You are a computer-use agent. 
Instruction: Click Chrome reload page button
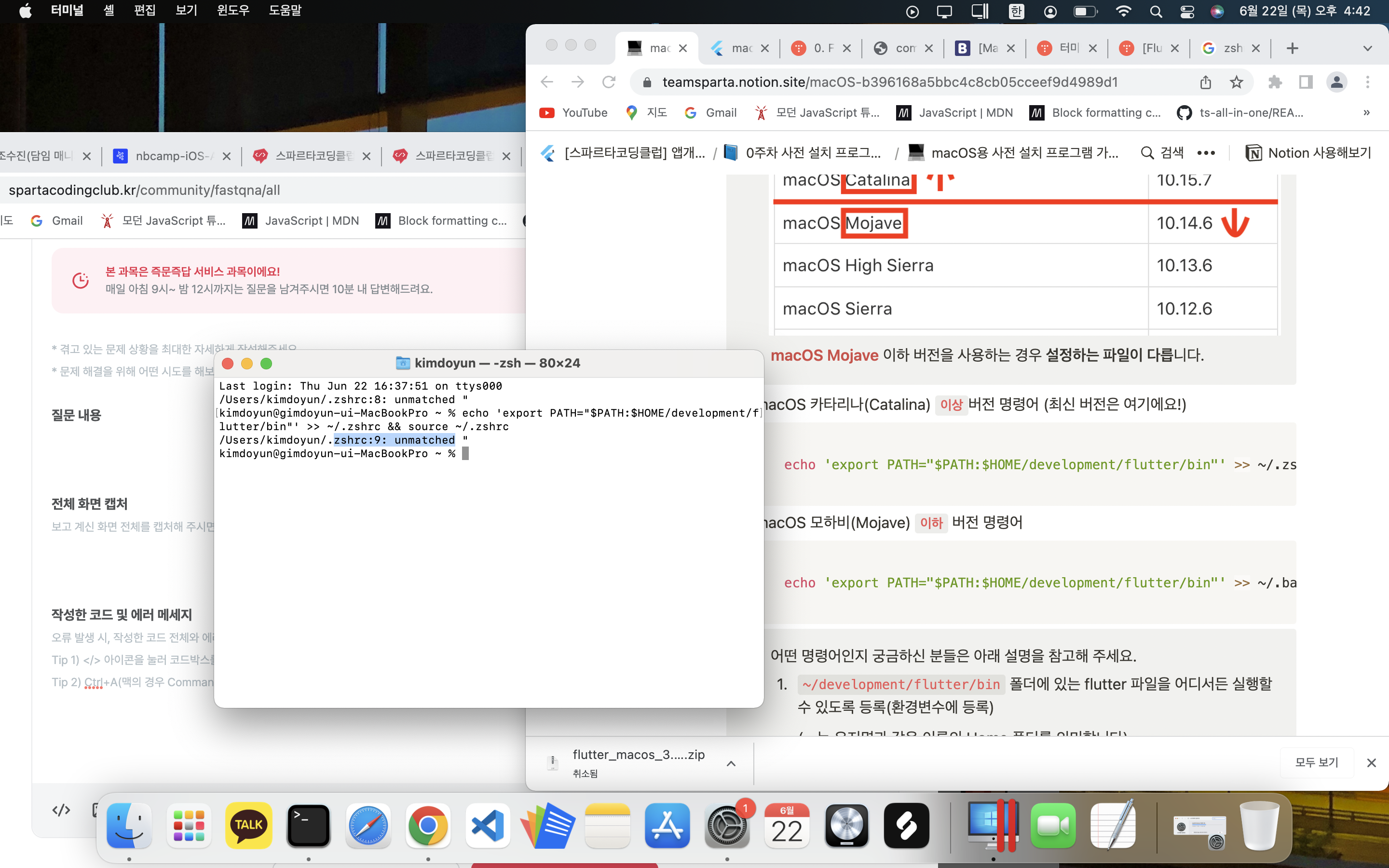point(608,82)
